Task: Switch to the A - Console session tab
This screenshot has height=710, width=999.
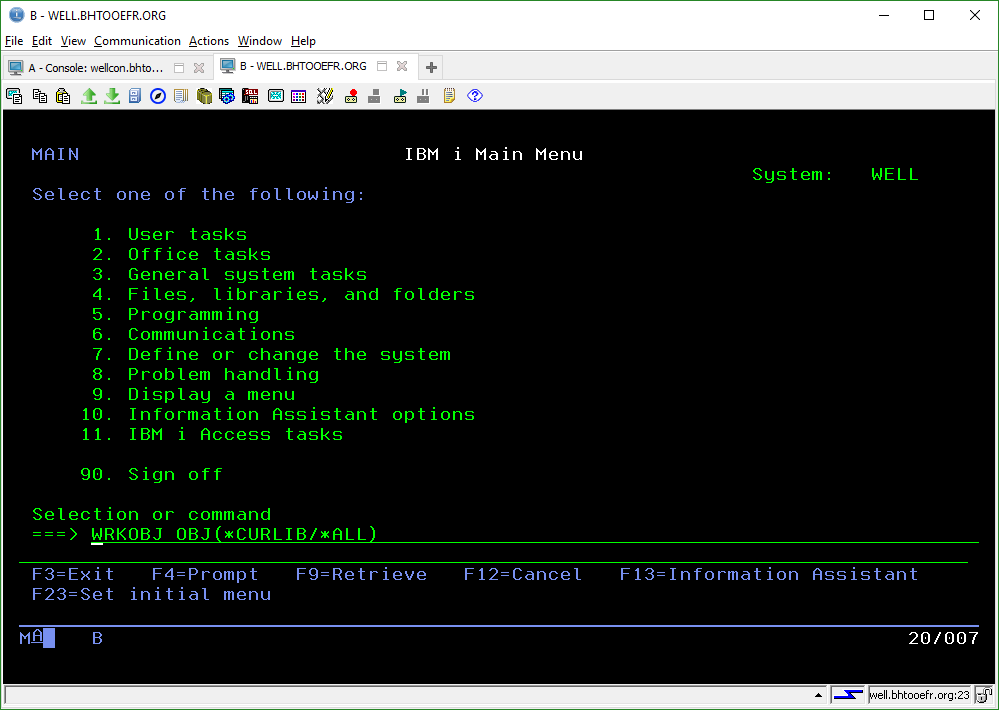Action: pos(94,68)
